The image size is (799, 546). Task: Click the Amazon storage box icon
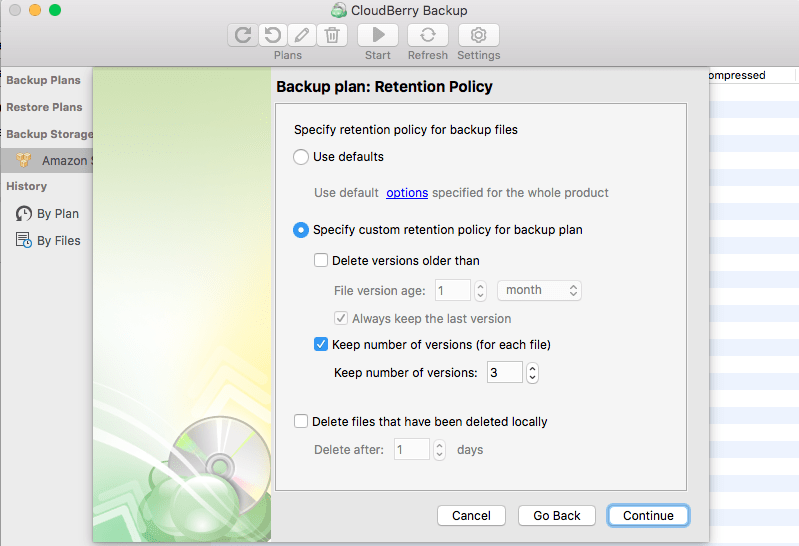click(x=23, y=160)
